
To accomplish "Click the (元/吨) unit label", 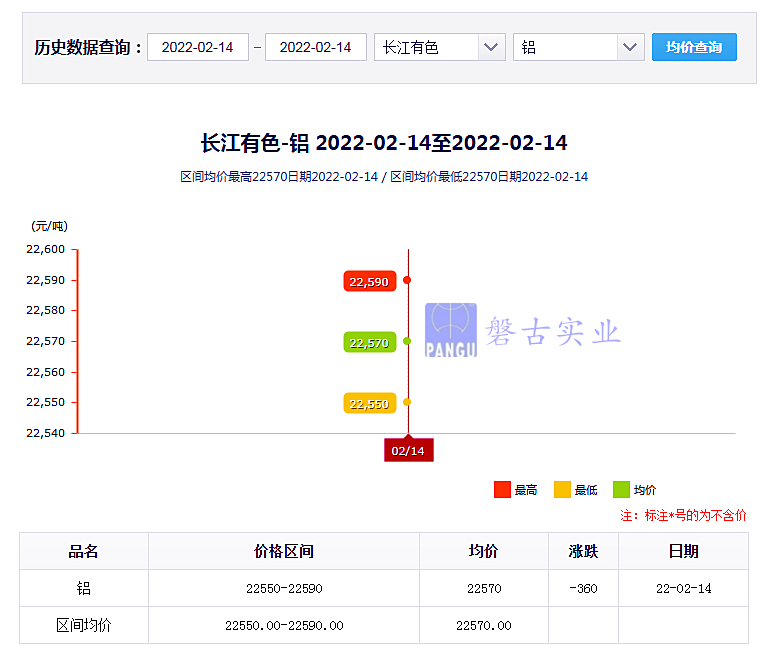I will (x=49, y=226).
